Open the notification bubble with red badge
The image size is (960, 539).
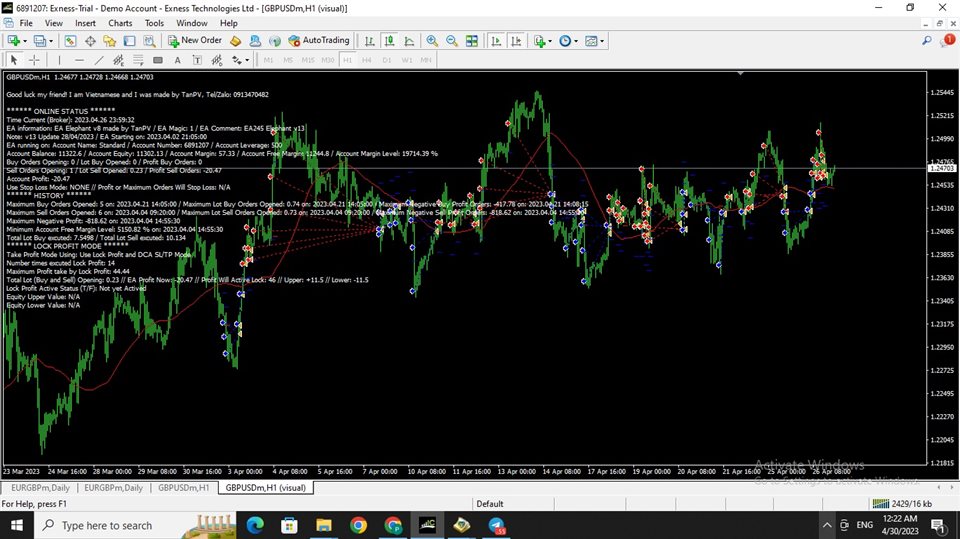tap(948, 40)
